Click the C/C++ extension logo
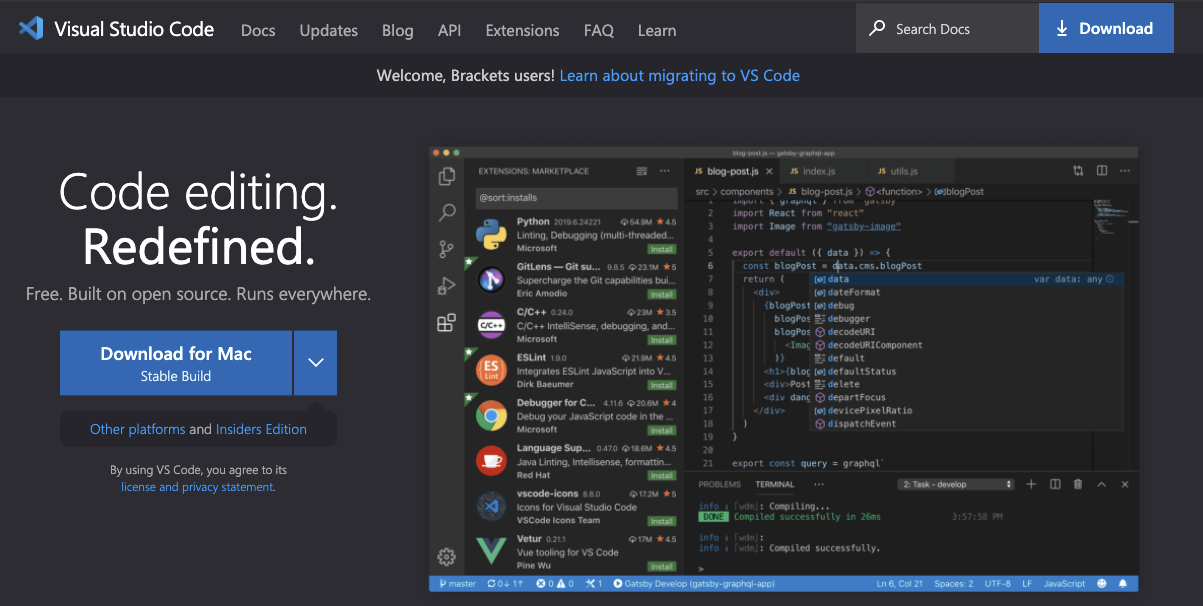This screenshot has height=606, width=1203. coord(491,325)
